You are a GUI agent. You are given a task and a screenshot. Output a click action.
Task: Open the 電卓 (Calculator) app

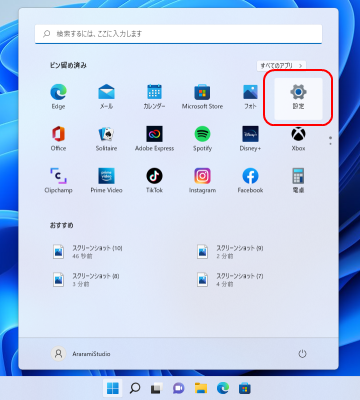tap(298, 181)
